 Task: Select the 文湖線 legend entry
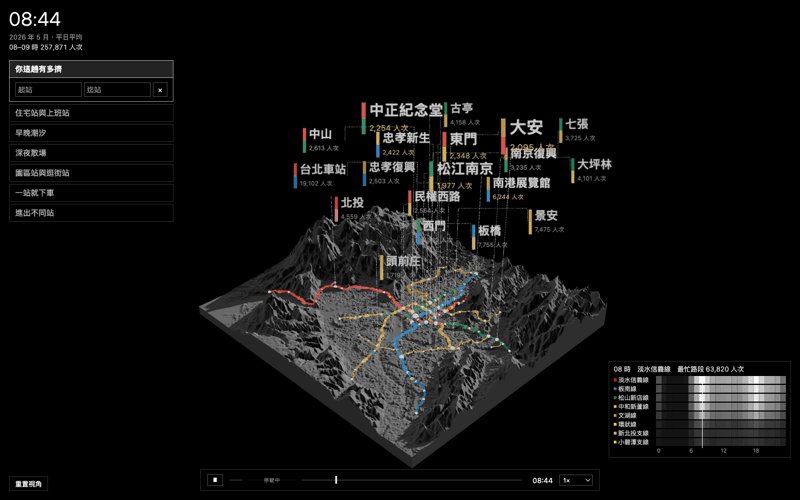(x=625, y=415)
